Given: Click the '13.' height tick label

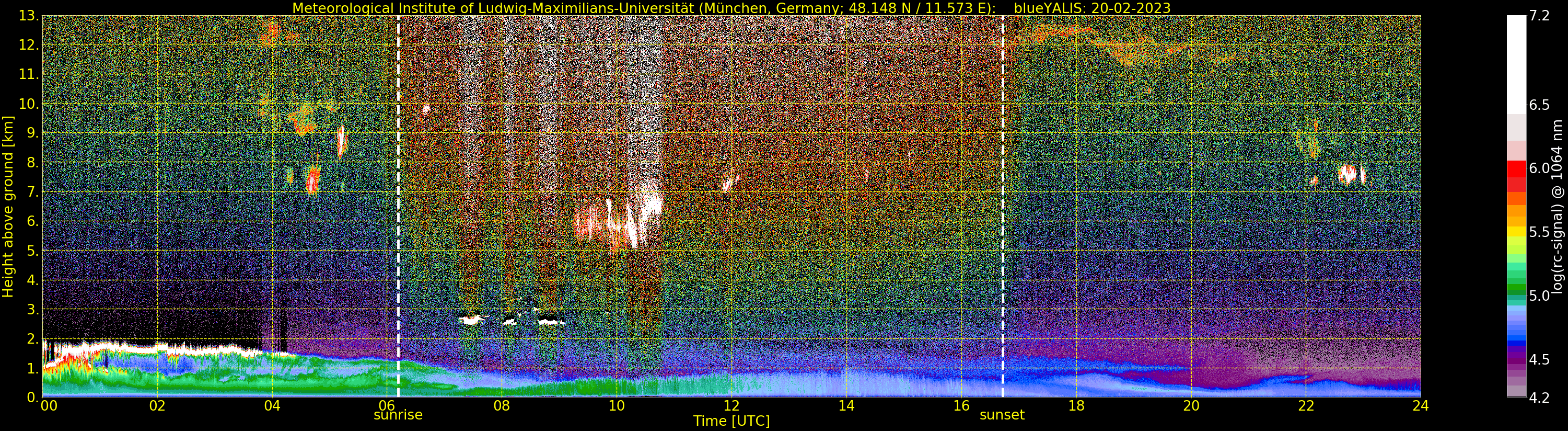Looking at the screenshot, I should pos(29,15).
